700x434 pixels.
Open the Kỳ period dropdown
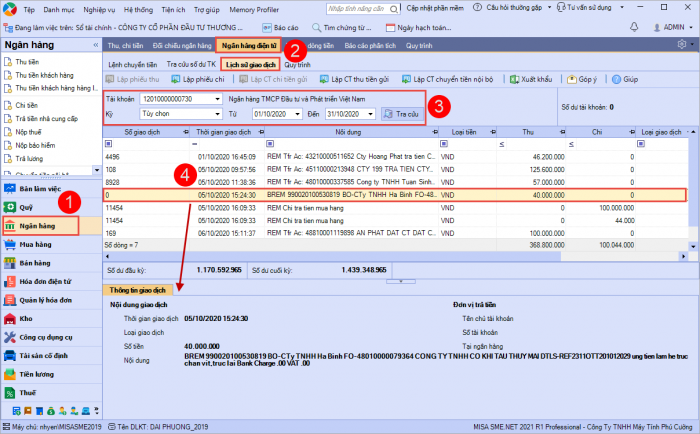coord(216,114)
